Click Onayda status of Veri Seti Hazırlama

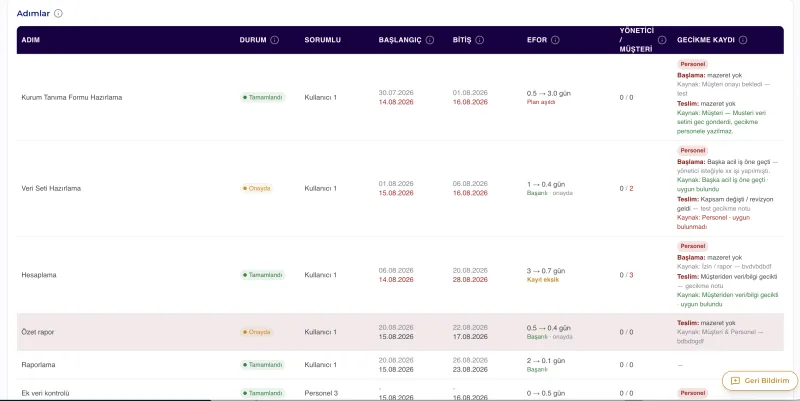256,188
